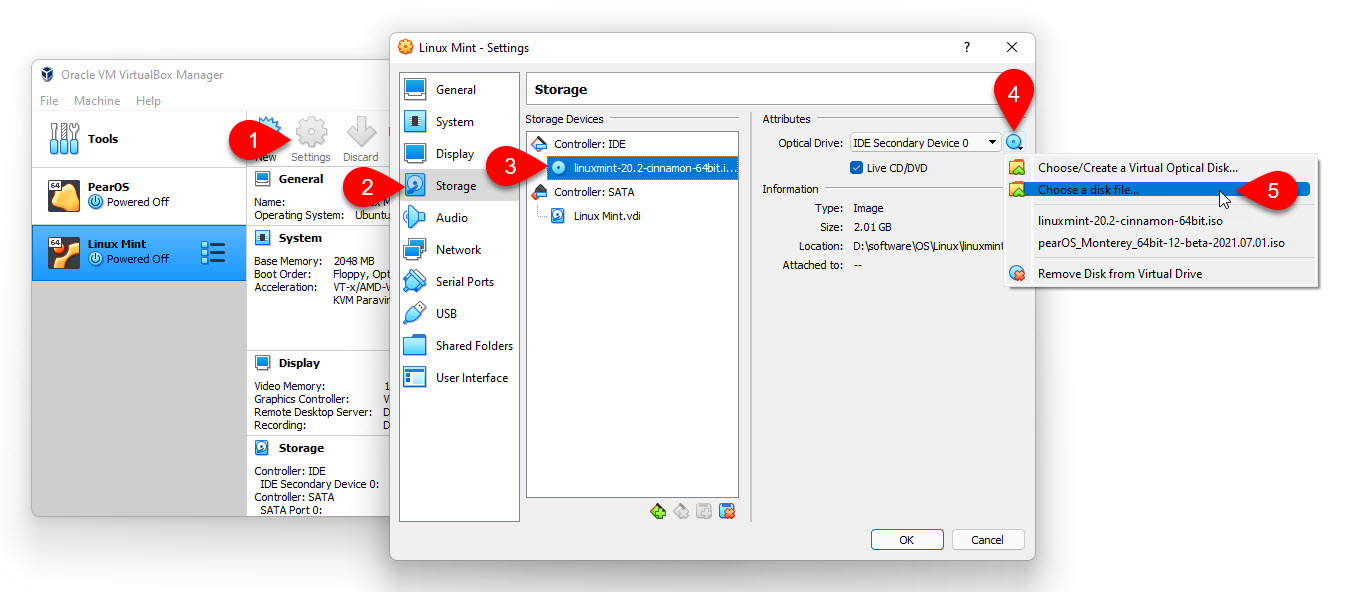Open Settings in VirtualBox Manager toolbar
The width and height of the screenshot is (1351, 592).
[311, 140]
